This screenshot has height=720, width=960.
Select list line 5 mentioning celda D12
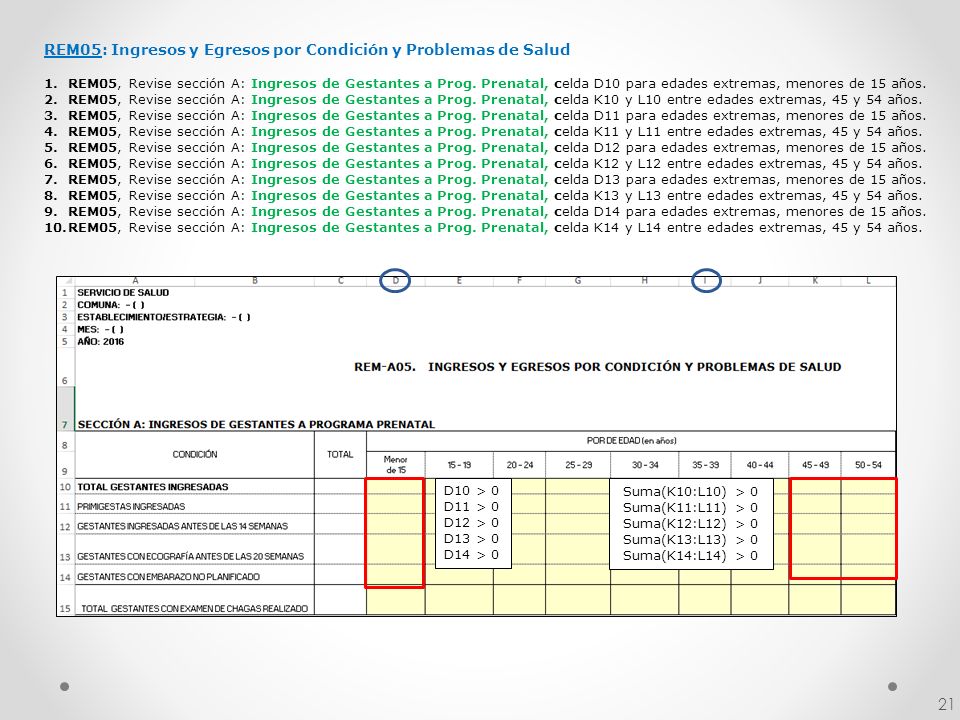pyautogui.click(x=485, y=148)
